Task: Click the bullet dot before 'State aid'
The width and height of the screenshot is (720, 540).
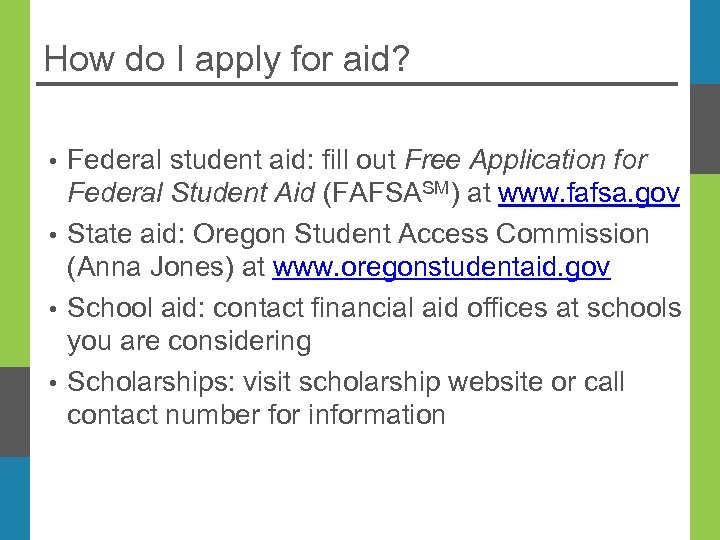Action: tap(50, 236)
